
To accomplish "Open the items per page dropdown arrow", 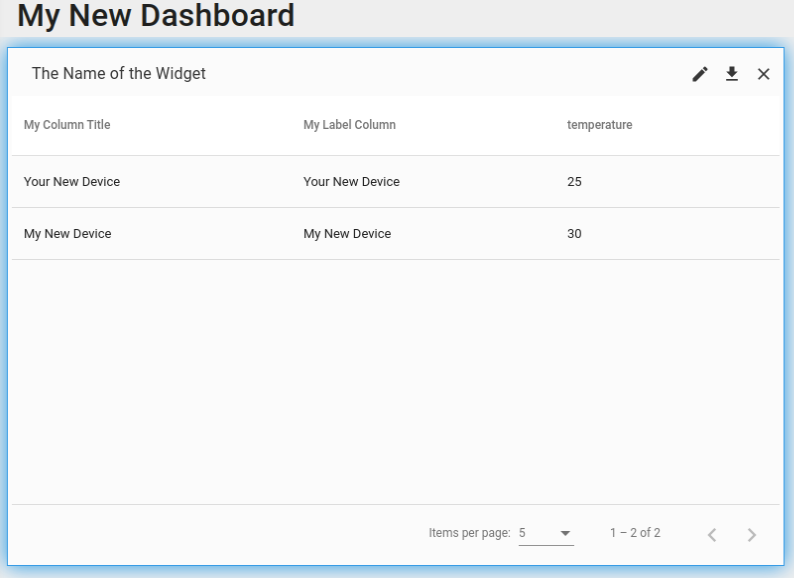I will tap(565, 534).
